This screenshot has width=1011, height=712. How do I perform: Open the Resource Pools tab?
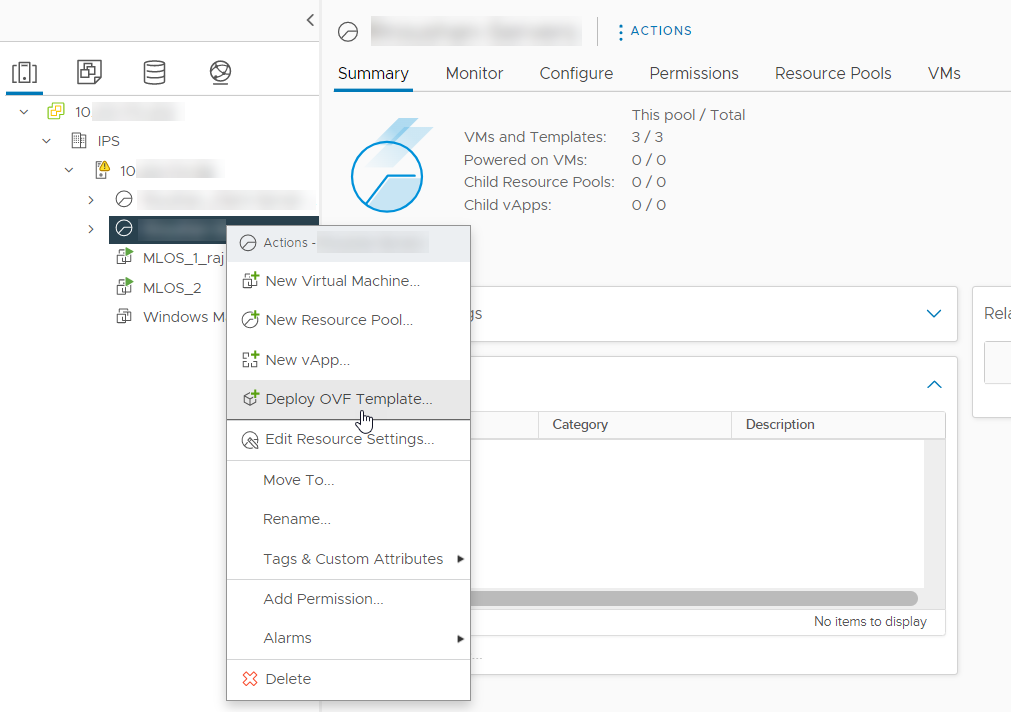833,74
